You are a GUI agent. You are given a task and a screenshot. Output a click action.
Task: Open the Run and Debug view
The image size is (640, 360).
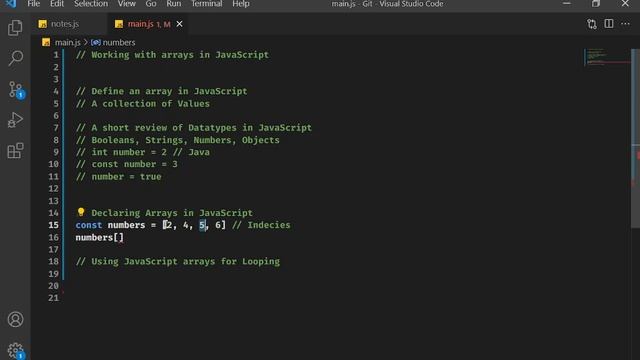click(15, 120)
